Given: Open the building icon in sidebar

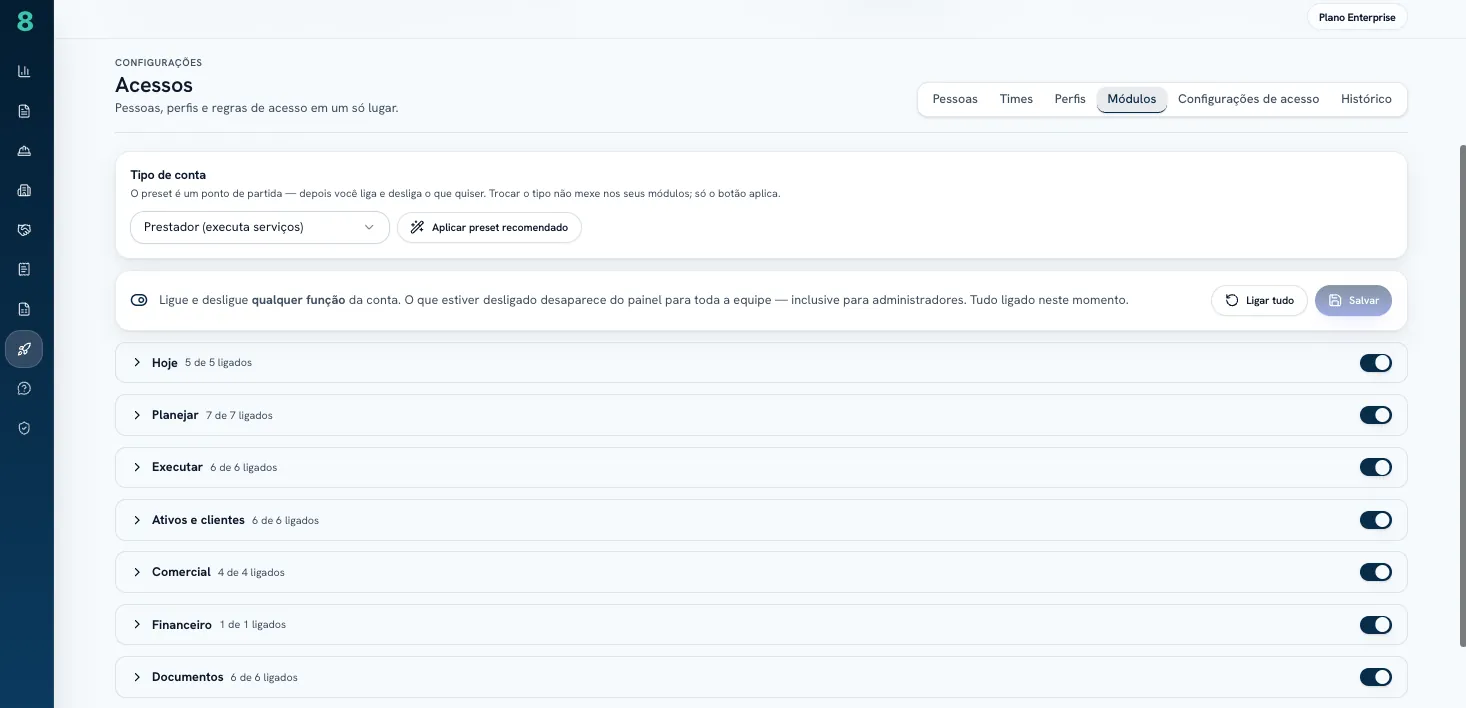Looking at the screenshot, I should pyautogui.click(x=24, y=190).
